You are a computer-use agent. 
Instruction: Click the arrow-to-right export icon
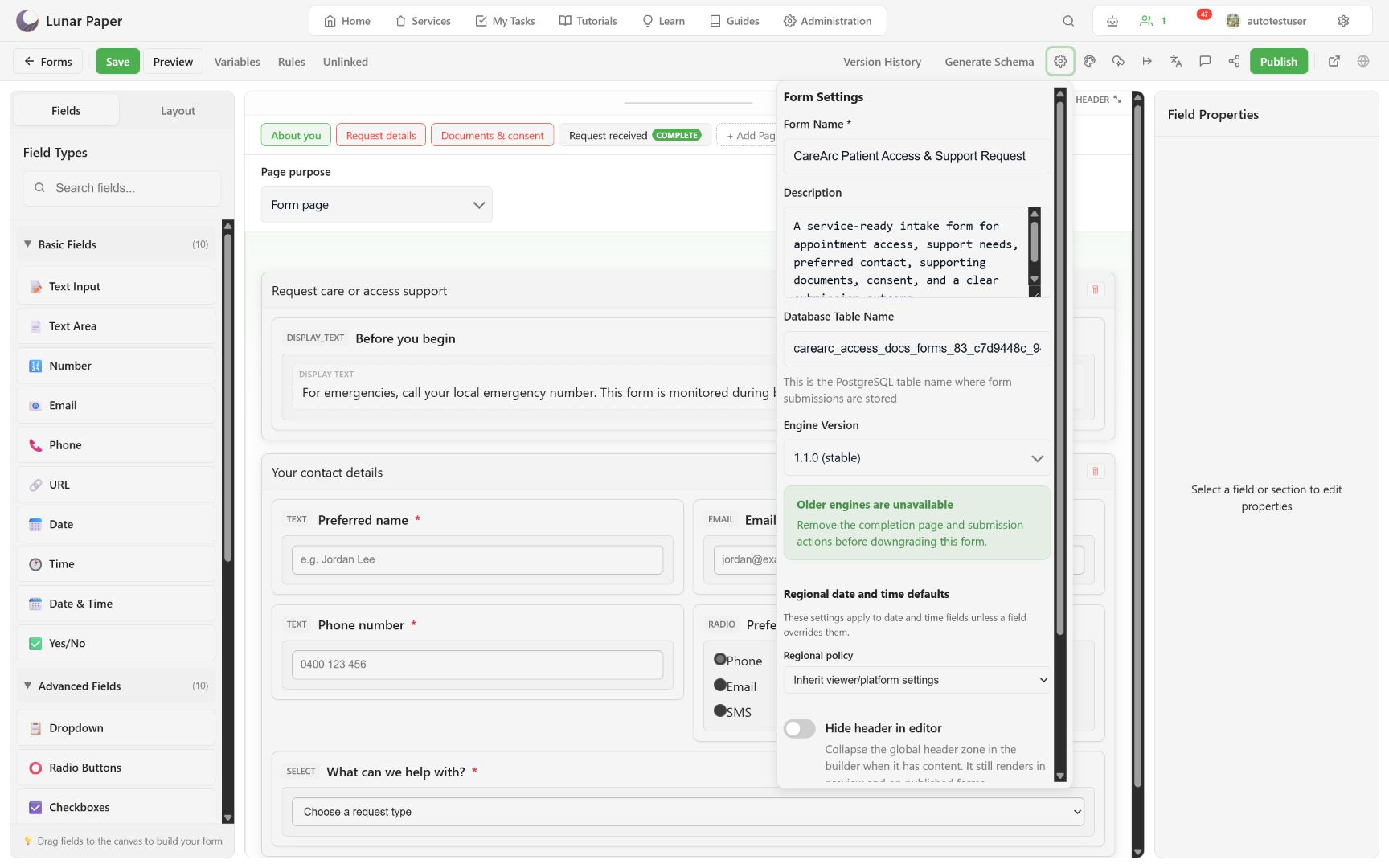tap(1147, 61)
